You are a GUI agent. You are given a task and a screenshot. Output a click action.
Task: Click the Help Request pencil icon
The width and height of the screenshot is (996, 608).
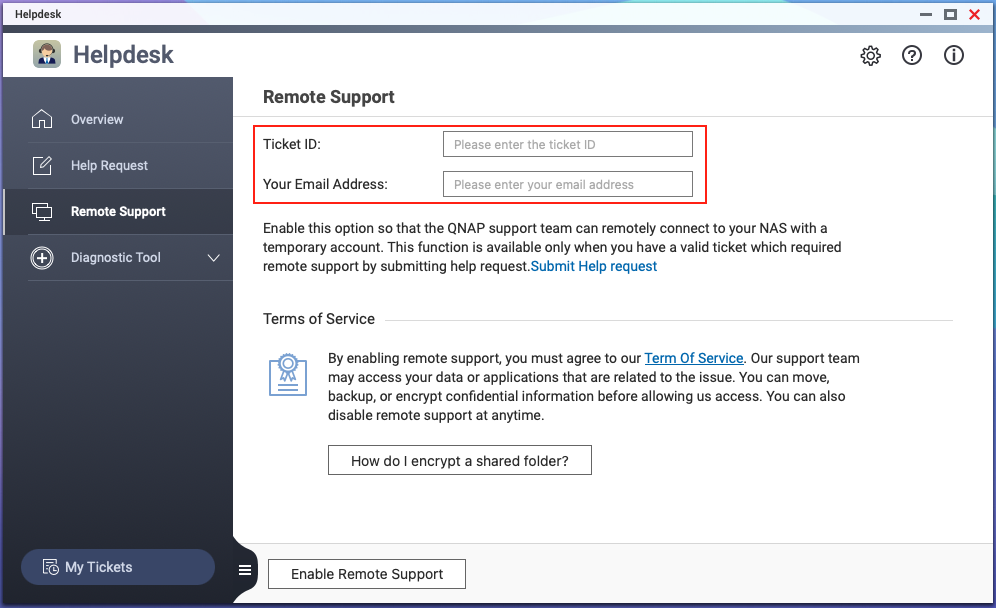[42, 165]
